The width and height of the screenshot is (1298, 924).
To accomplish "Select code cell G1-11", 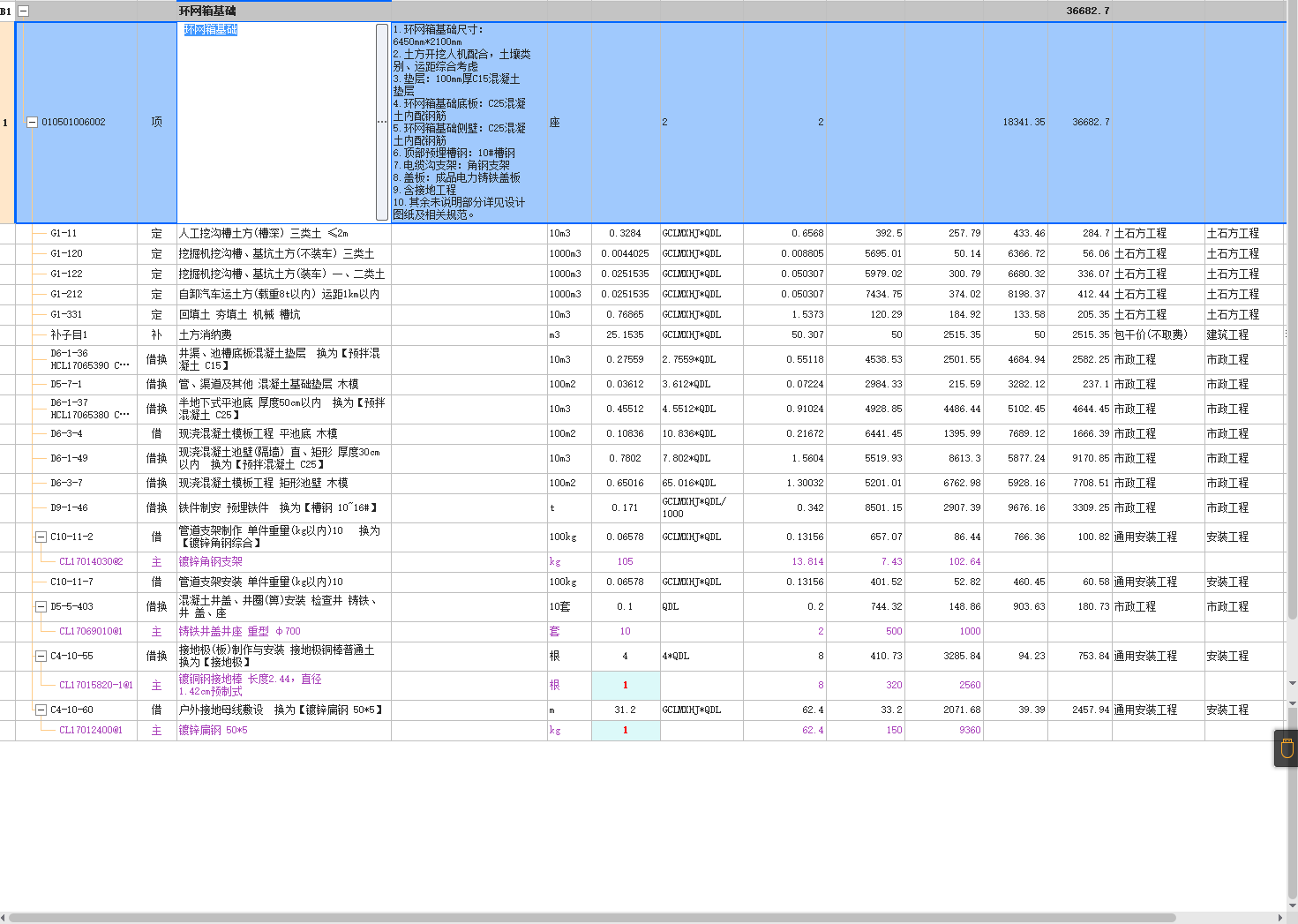I will (x=64, y=233).
